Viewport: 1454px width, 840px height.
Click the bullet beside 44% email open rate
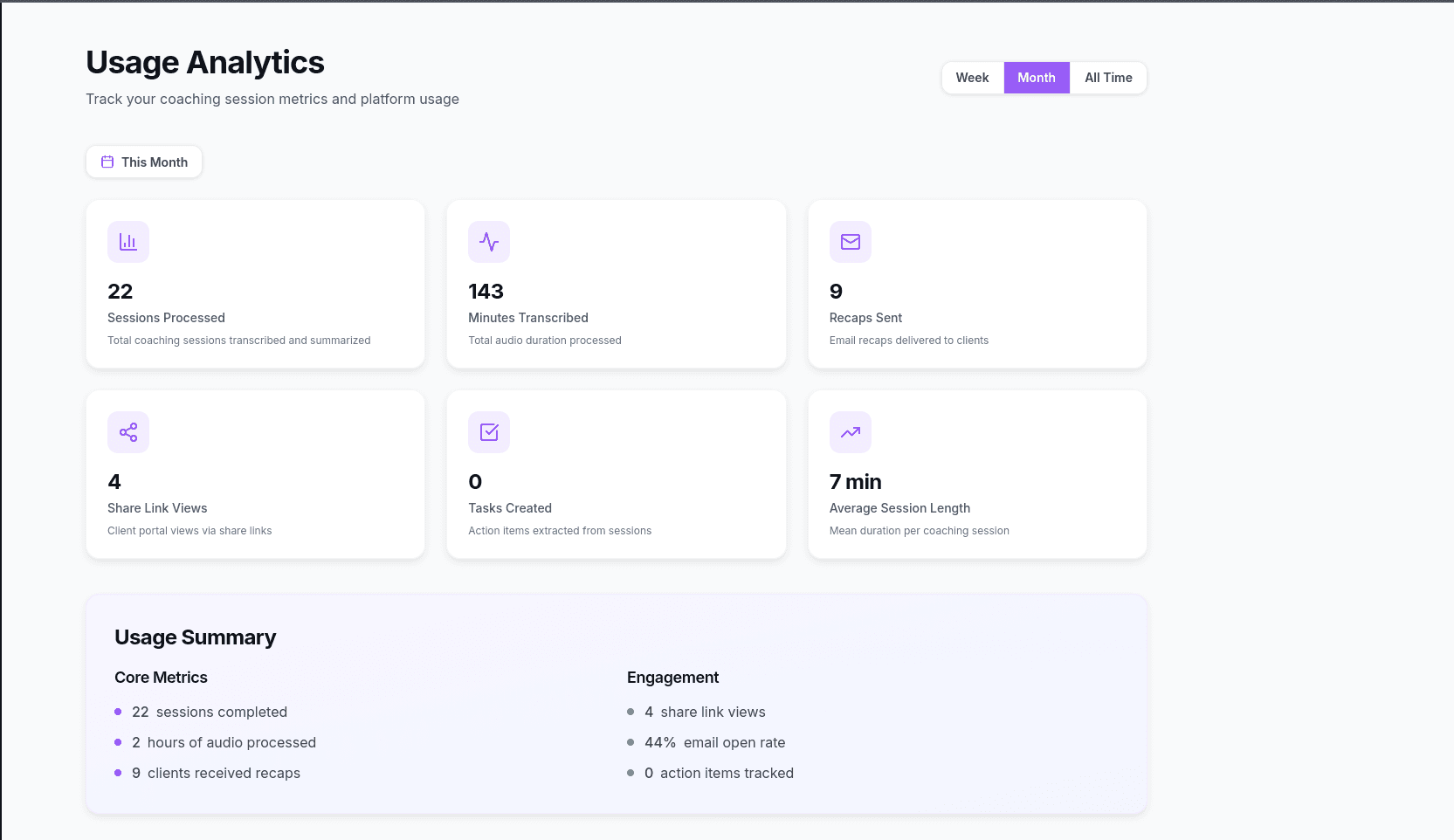point(631,742)
